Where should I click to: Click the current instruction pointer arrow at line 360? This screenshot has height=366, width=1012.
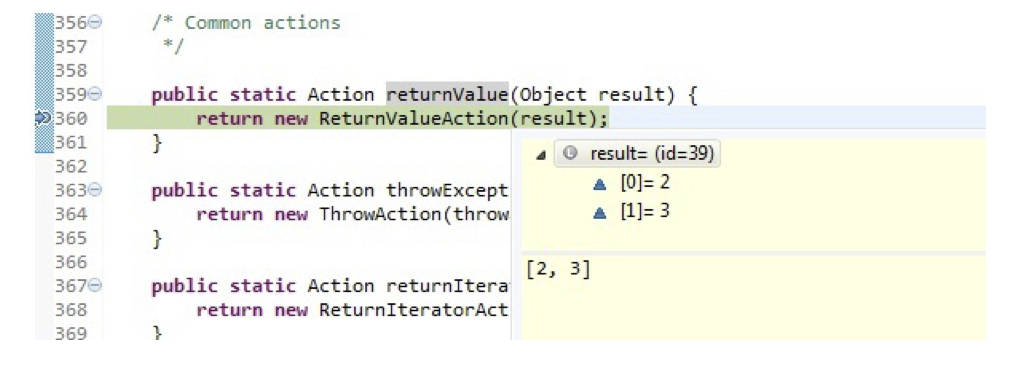point(43,118)
